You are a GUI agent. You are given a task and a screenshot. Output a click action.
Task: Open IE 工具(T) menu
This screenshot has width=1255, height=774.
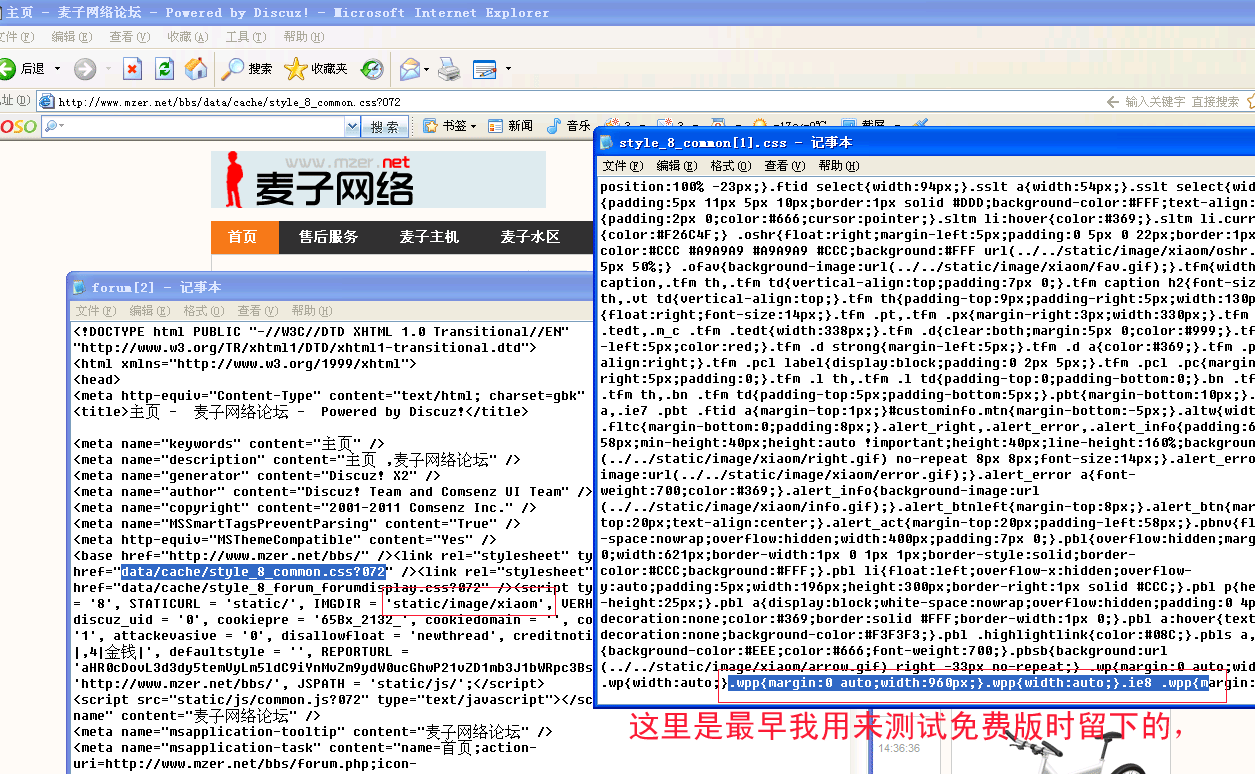point(246,37)
